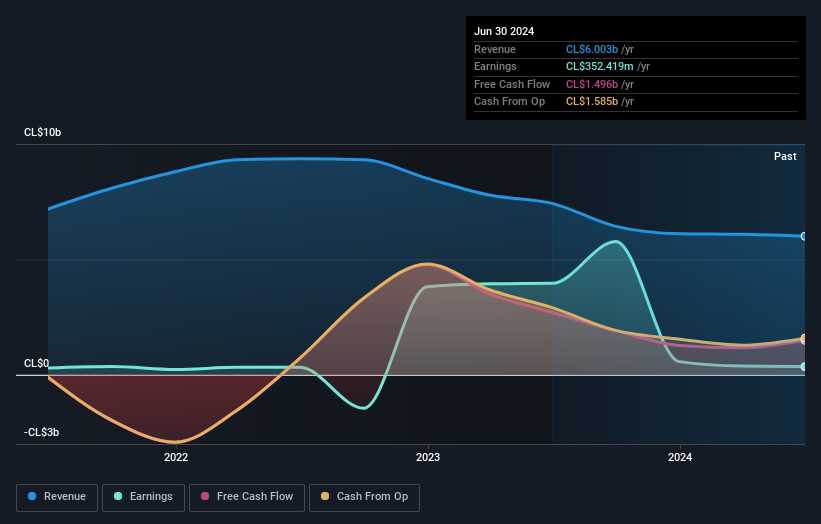The image size is (821, 524).
Task: Click the CL$6.003b revenue value
Action: coord(592,49)
